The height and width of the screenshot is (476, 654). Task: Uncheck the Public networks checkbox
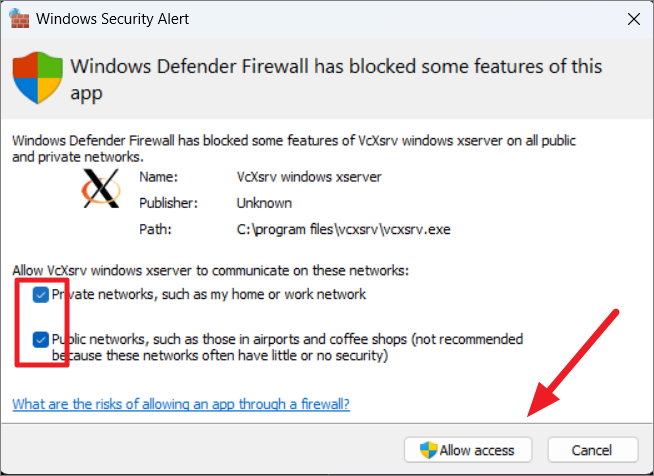pyautogui.click(x=40, y=340)
